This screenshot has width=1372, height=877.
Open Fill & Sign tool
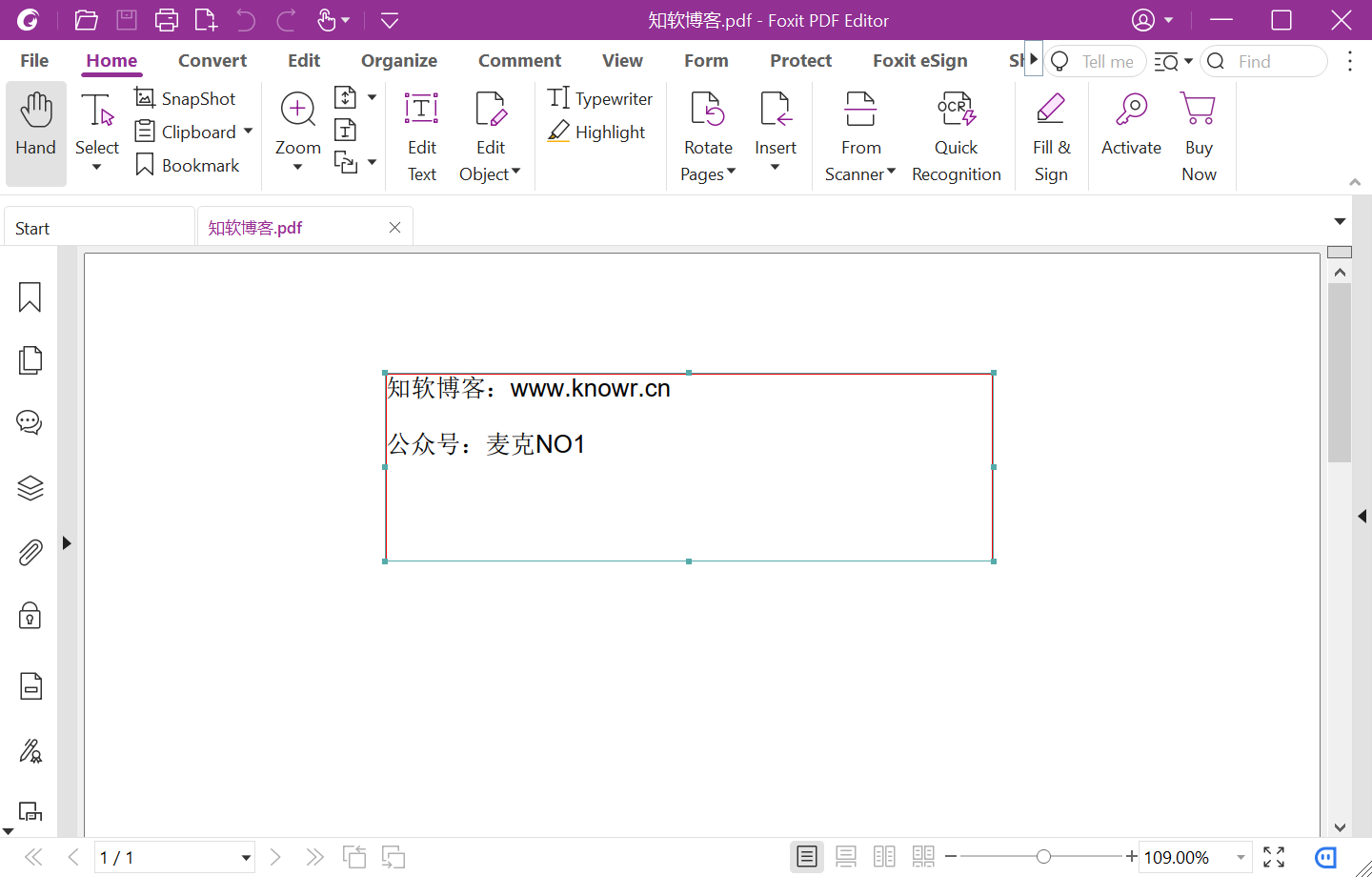tap(1051, 135)
